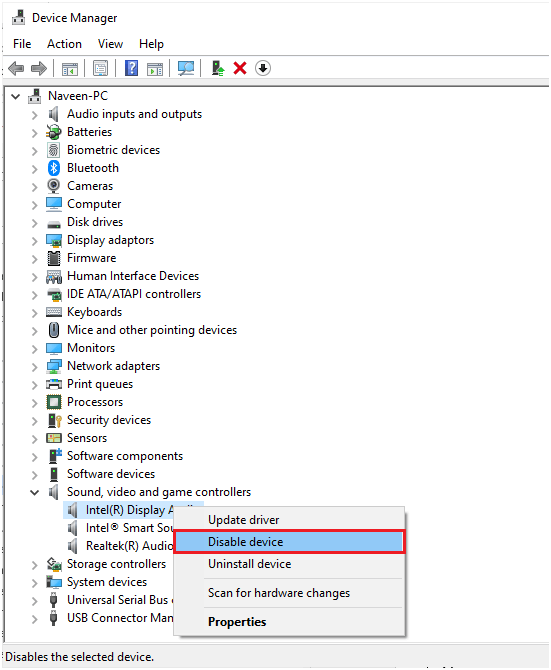This screenshot has width=551, height=670.
Task: Collapse the Naveen-PC root node
Action: click(16, 97)
